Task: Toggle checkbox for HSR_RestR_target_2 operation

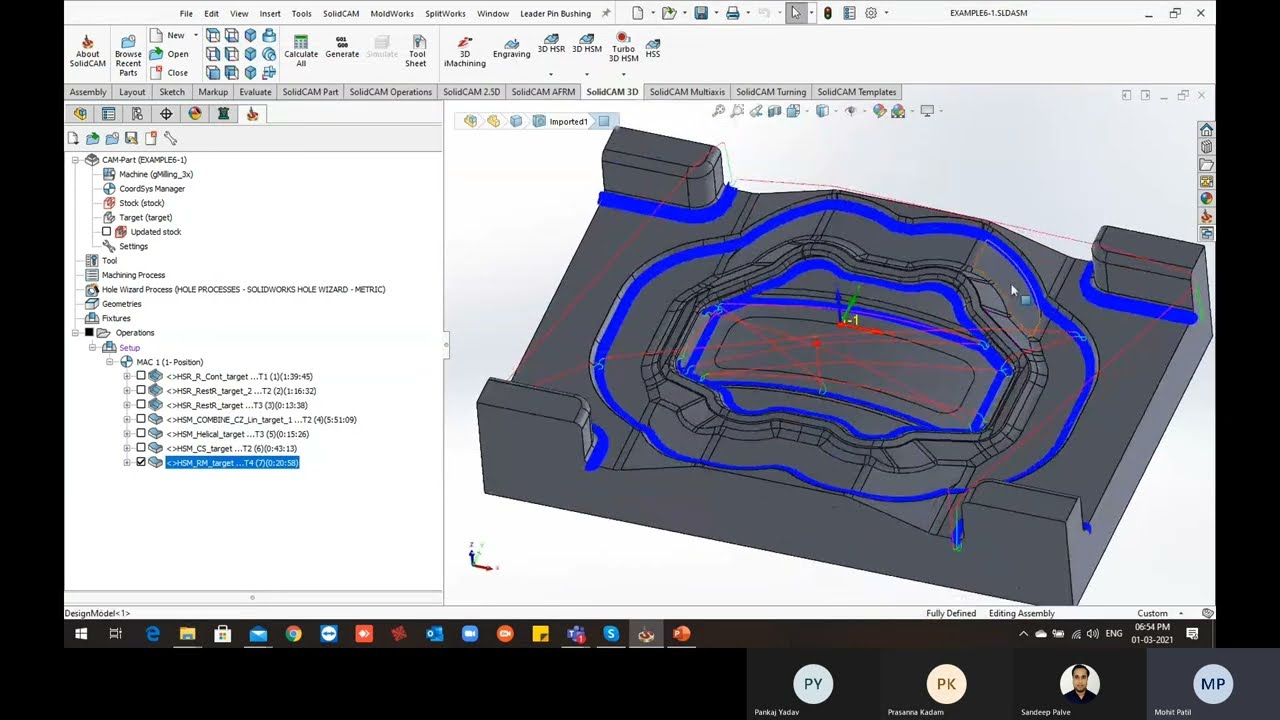Action: (141, 391)
